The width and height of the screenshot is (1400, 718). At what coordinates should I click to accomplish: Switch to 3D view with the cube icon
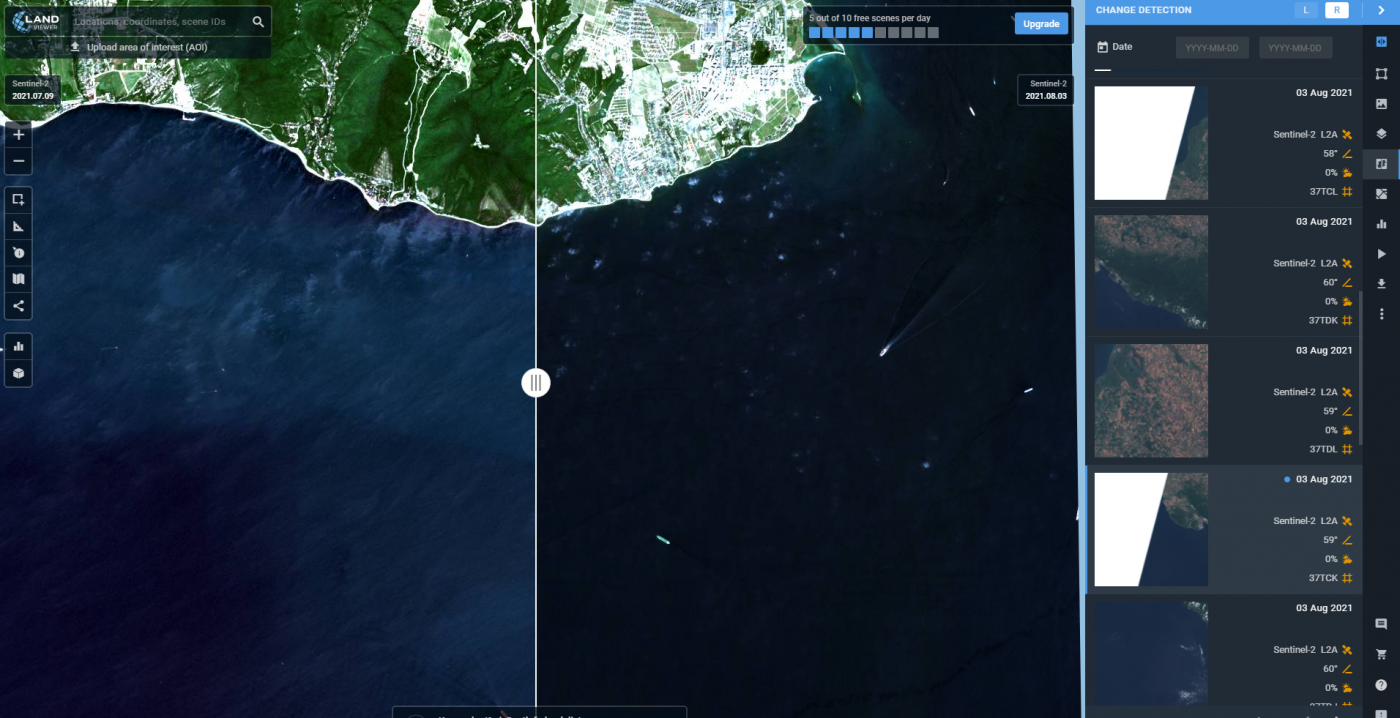tap(18, 372)
